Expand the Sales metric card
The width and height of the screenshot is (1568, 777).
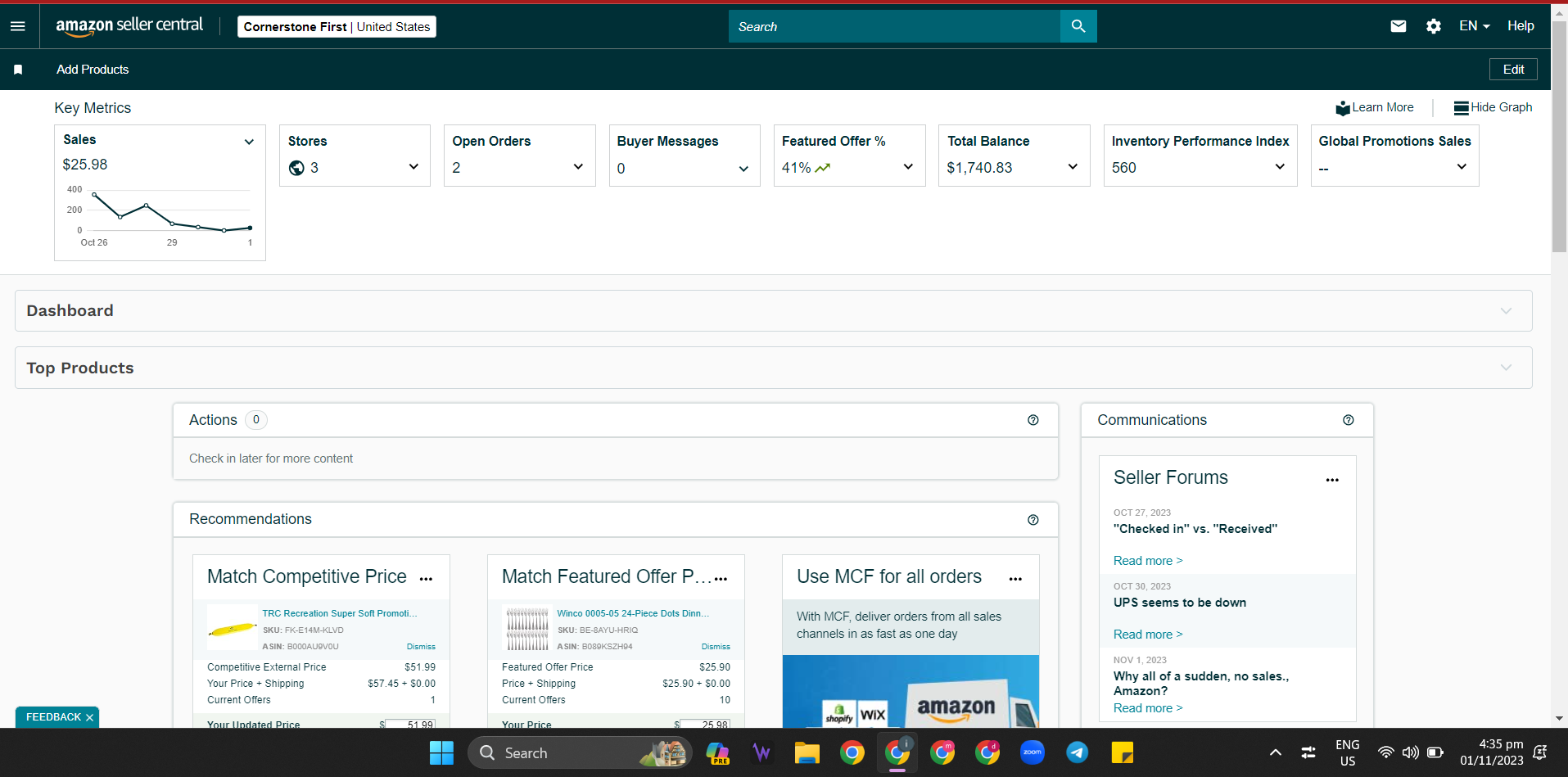(249, 142)
